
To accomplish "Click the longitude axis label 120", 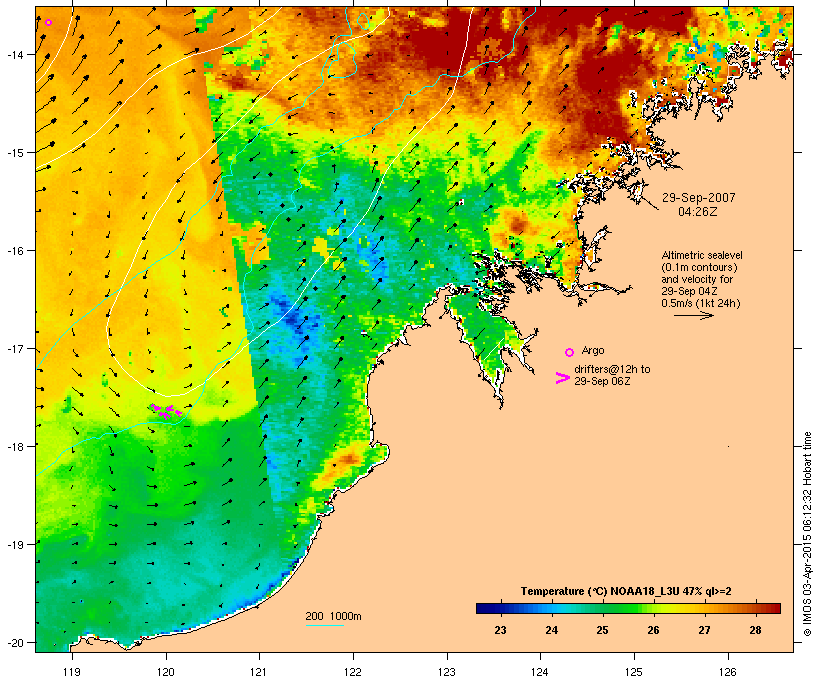I will tap(166, 672).
